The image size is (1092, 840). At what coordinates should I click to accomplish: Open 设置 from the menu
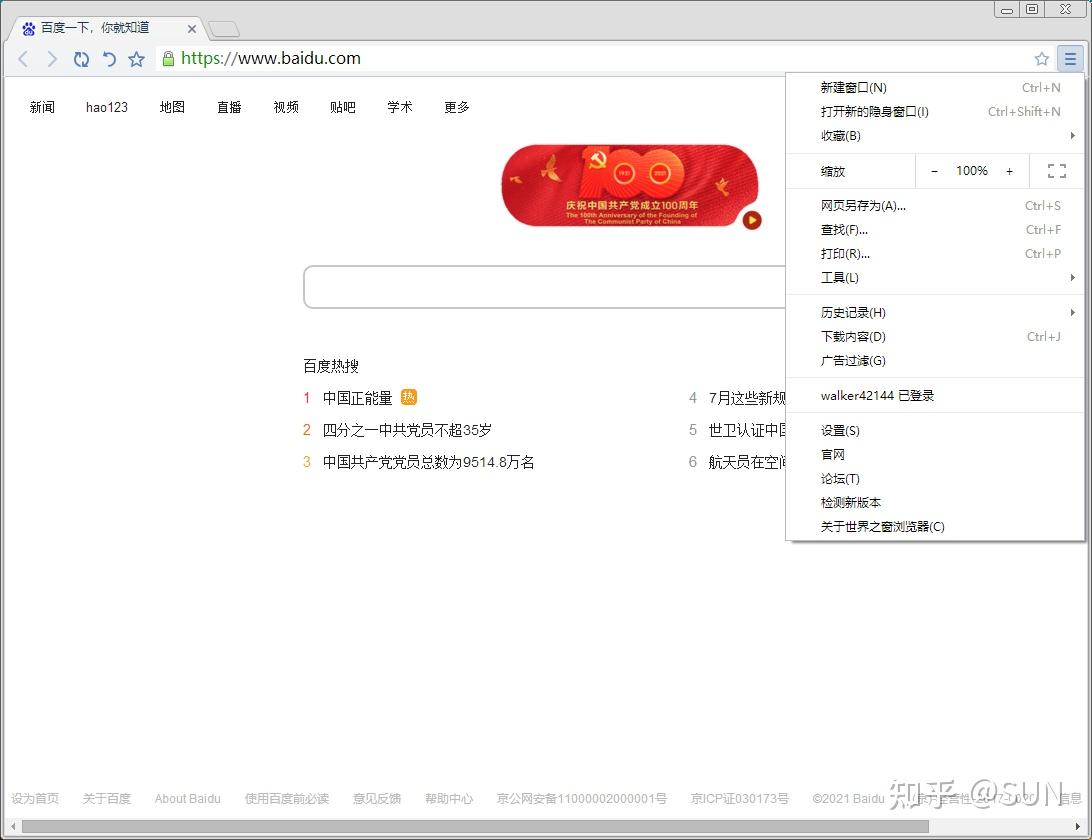click(840, 430)
